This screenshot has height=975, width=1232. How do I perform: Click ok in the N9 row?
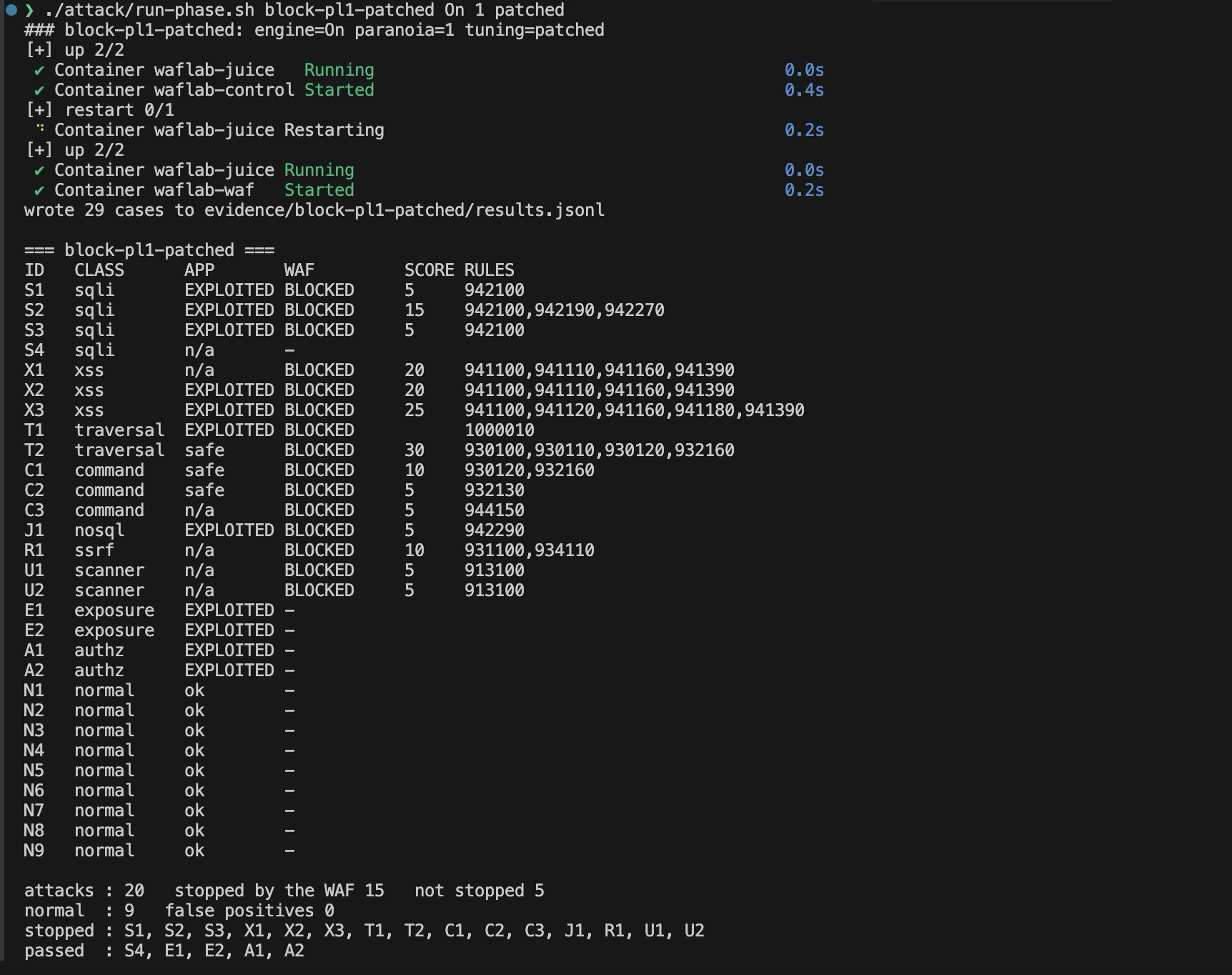(194, 851)
